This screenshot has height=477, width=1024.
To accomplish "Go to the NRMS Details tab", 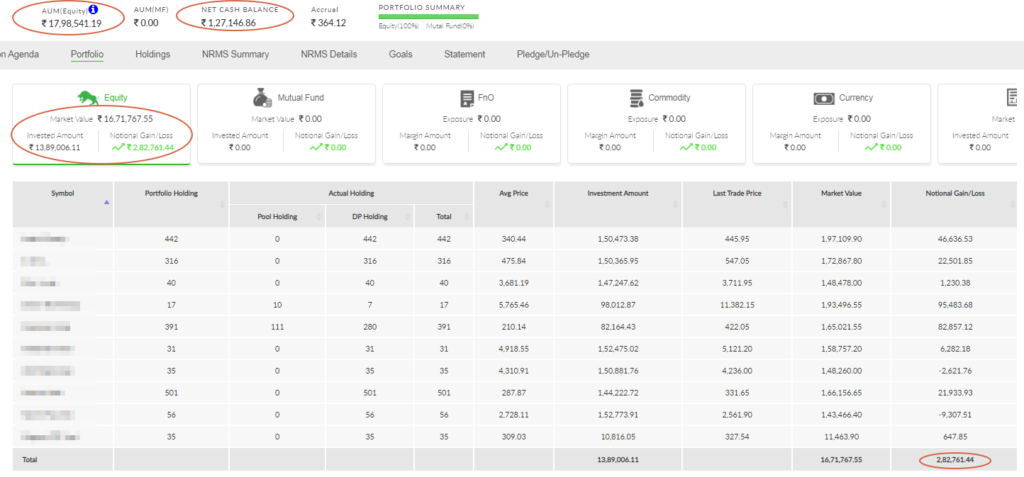I will [x=329, y=54].
